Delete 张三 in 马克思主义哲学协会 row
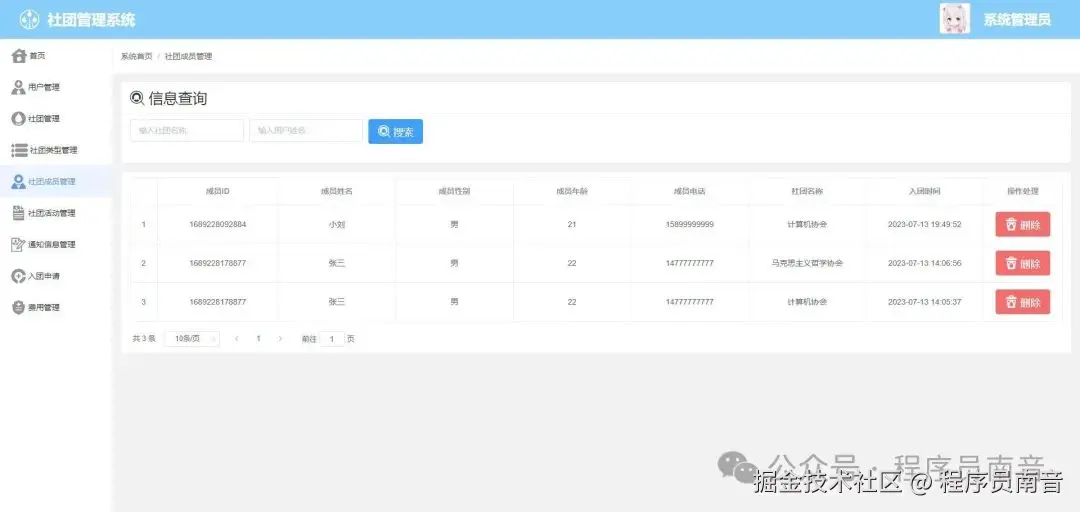The height and width of the screenshot is (512, 1080). (1022, 263)
